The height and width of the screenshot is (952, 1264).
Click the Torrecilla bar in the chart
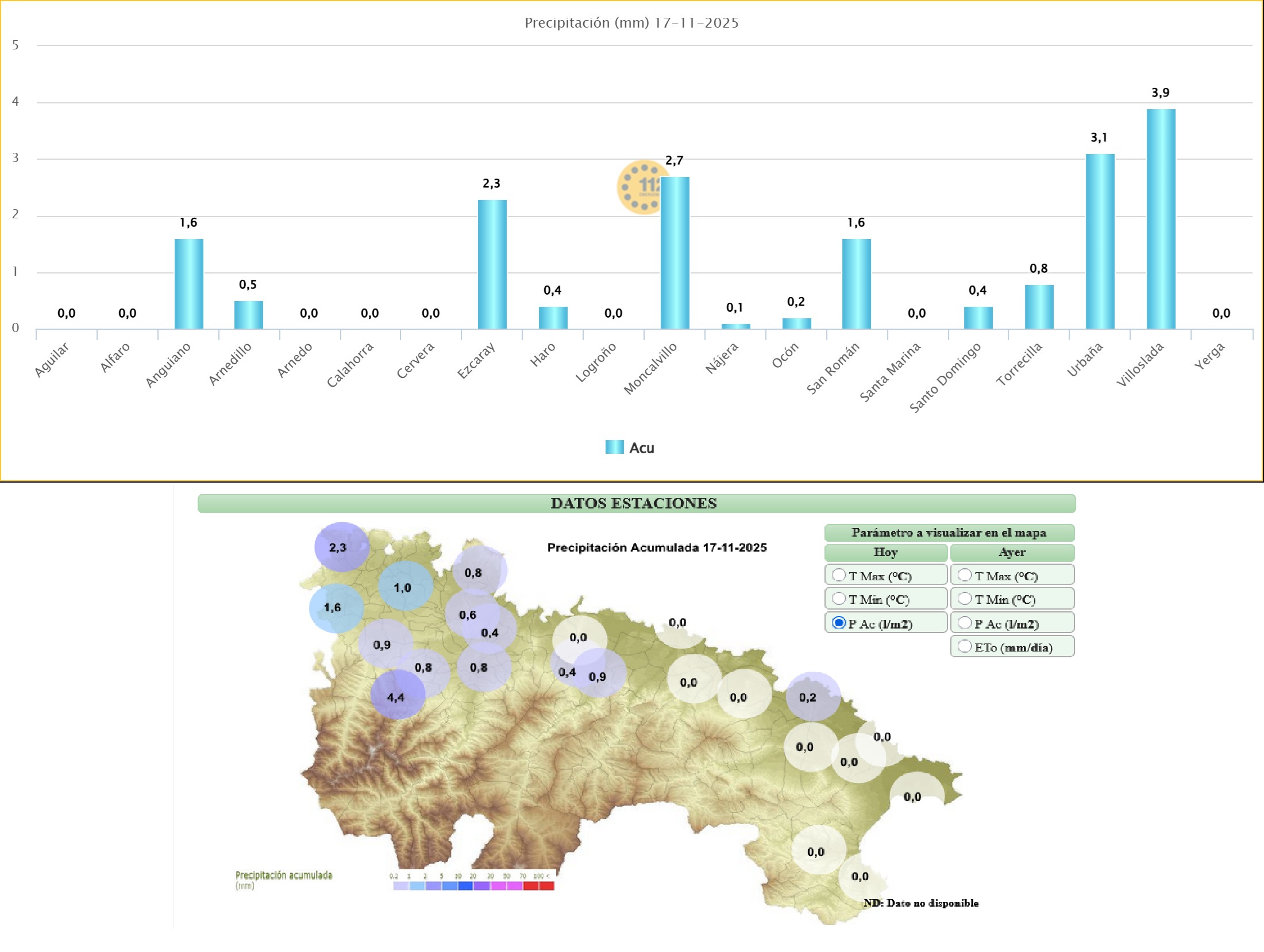[x=1039, y=307]
